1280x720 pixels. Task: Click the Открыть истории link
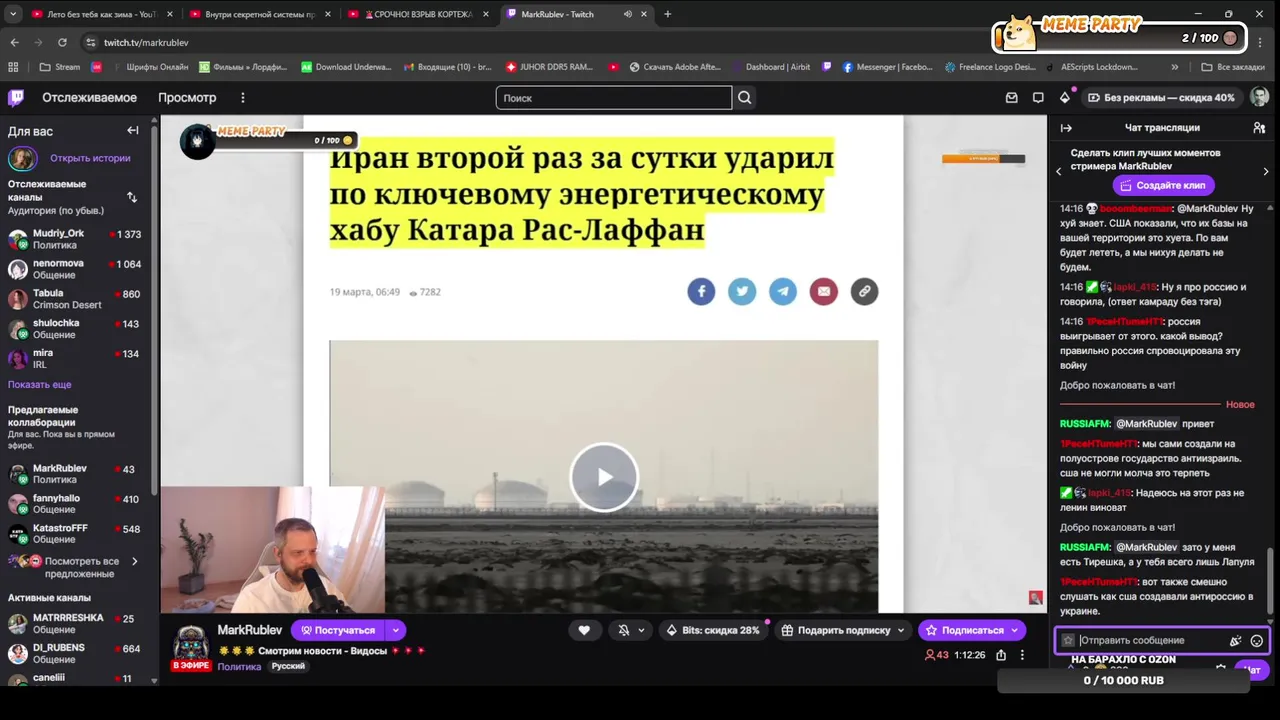(90, 158)
